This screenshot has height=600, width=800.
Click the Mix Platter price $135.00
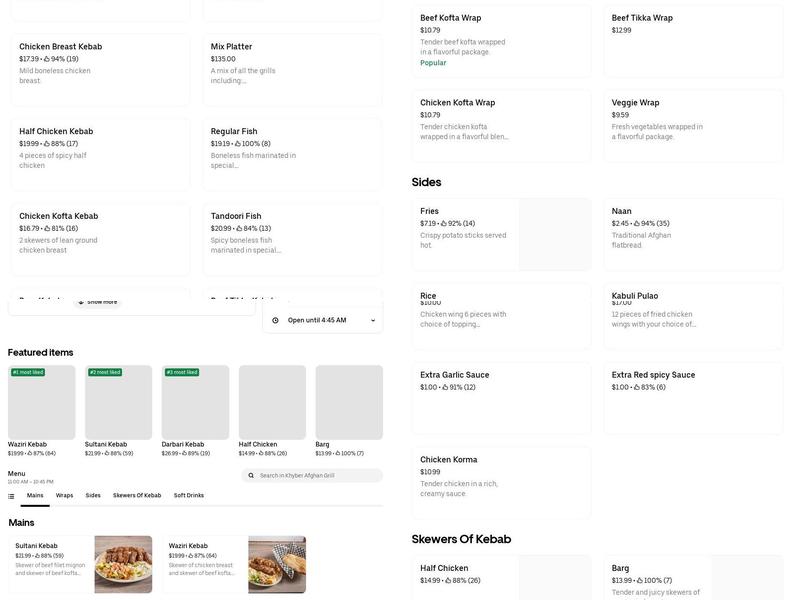coord(223,59)
